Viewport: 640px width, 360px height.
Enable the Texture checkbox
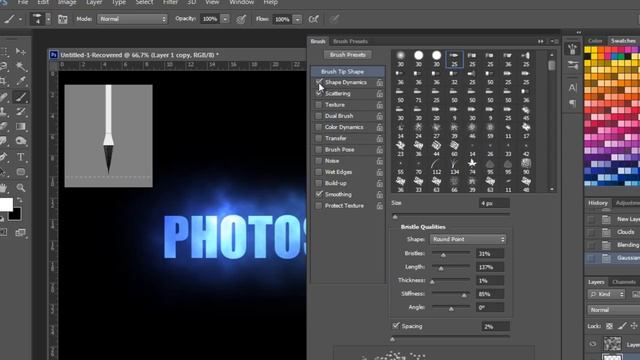319,105
